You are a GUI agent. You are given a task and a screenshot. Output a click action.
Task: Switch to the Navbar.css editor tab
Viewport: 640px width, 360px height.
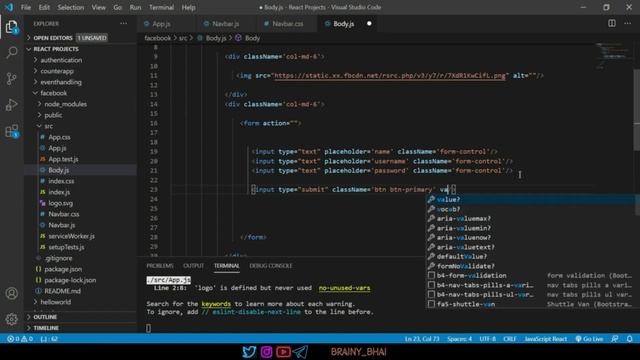point(287,24)
